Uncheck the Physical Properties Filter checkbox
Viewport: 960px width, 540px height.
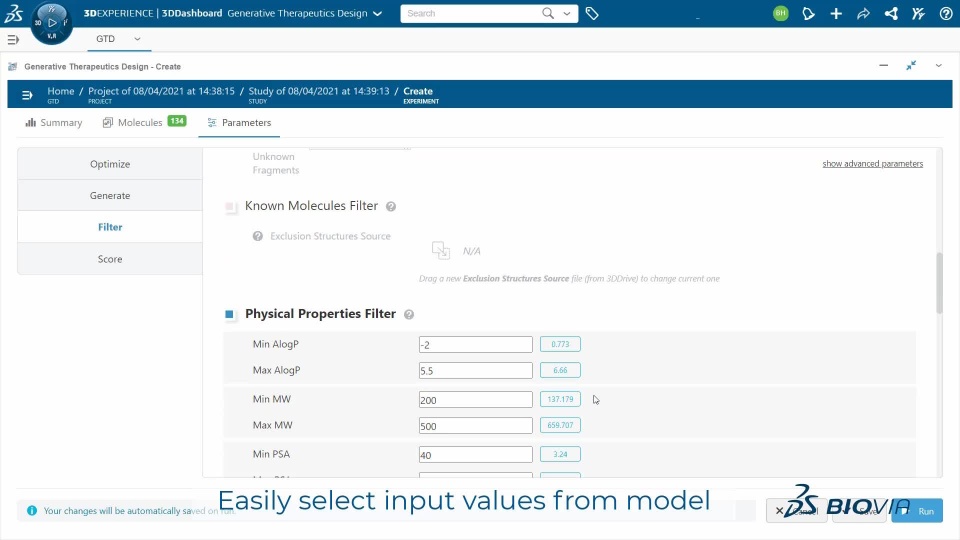click(x=230, y=314)
